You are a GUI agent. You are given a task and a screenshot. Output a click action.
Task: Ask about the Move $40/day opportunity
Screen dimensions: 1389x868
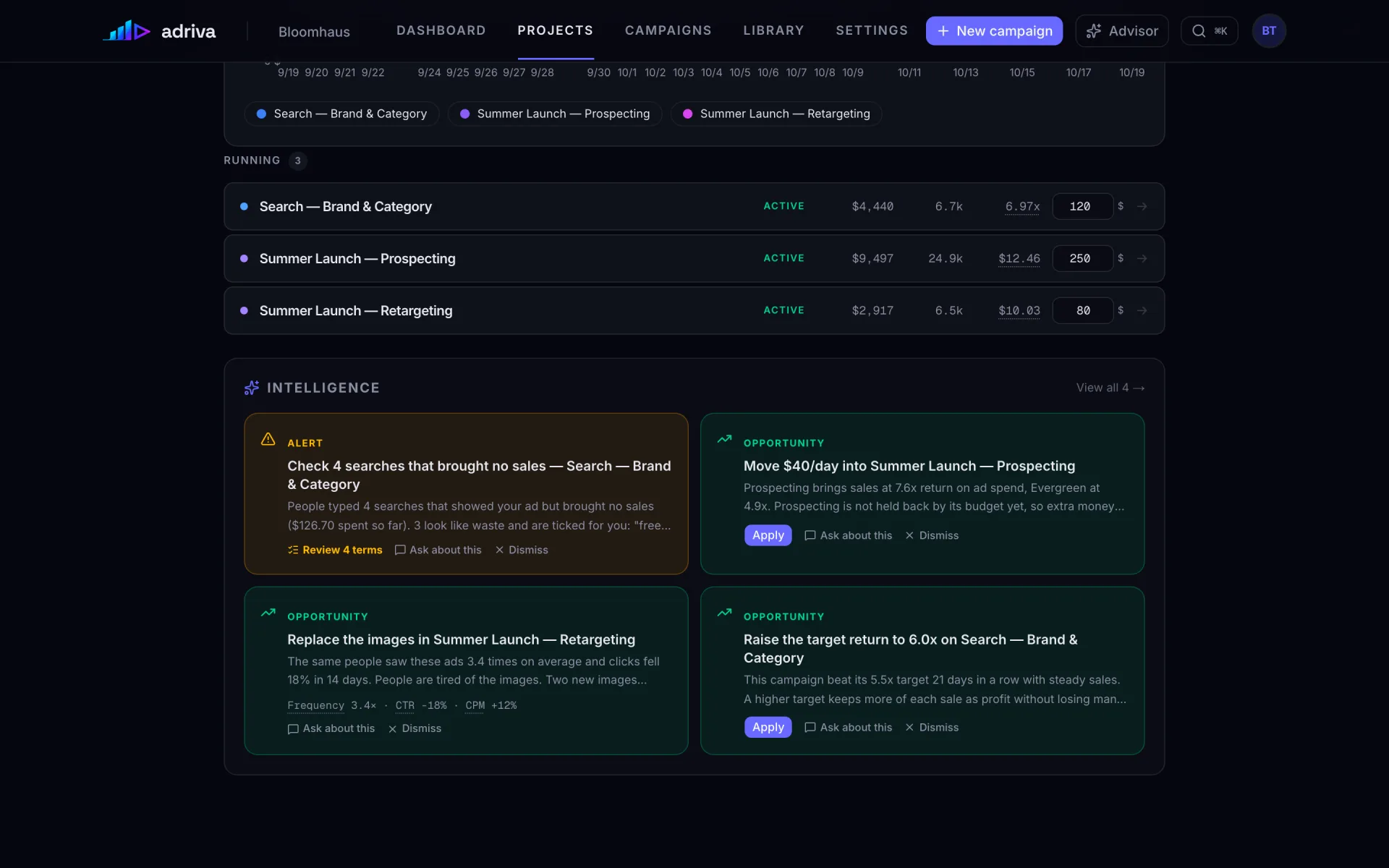849,535
